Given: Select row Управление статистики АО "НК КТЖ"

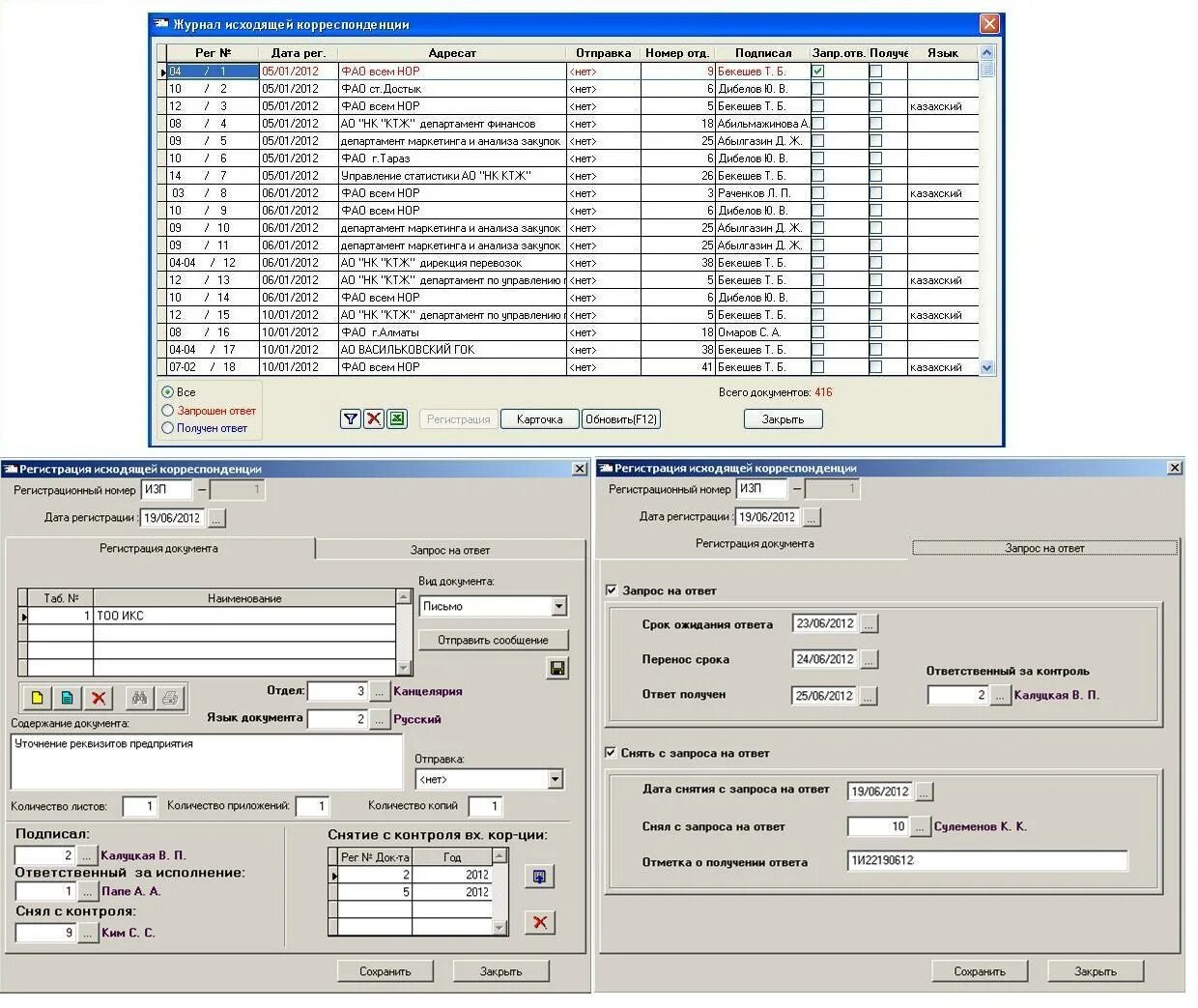Looking at the screenshot, I should click(x=568, y=176).
